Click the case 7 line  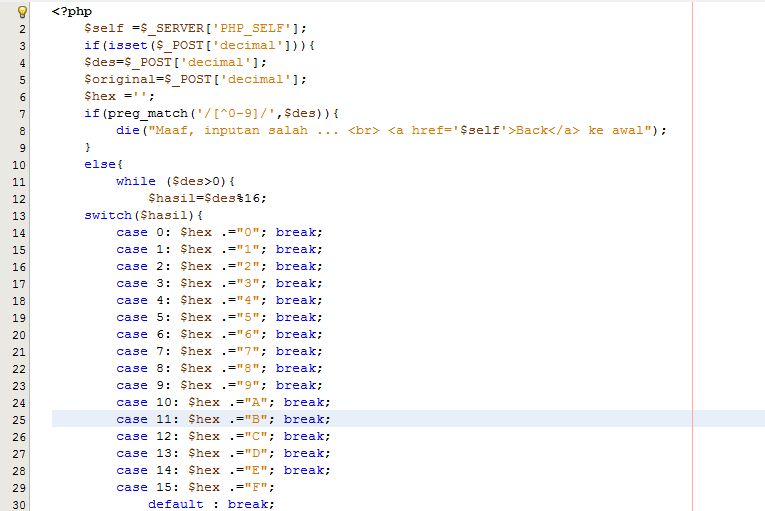click(220, 351)
